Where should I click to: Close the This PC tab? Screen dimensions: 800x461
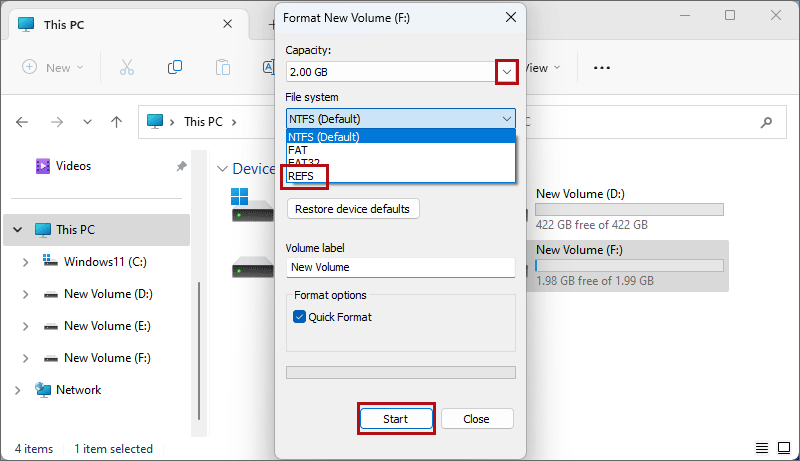coord(228,24)
